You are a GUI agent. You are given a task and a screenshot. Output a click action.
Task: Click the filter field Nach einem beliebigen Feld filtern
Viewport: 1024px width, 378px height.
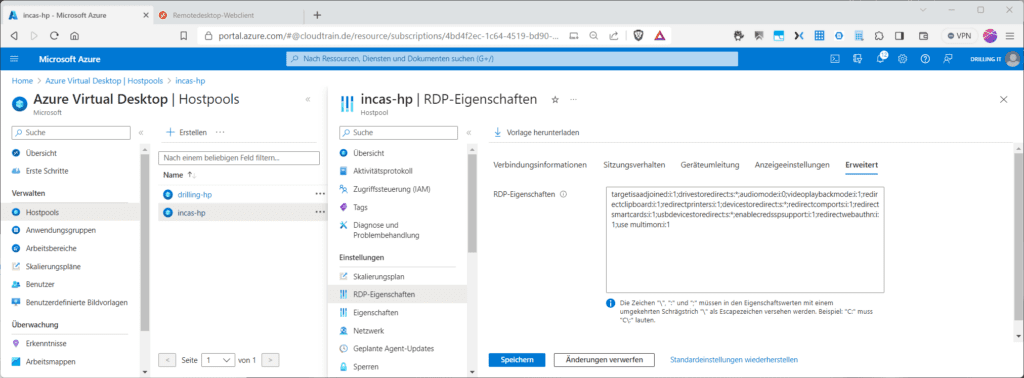click(x=239, y=157)
